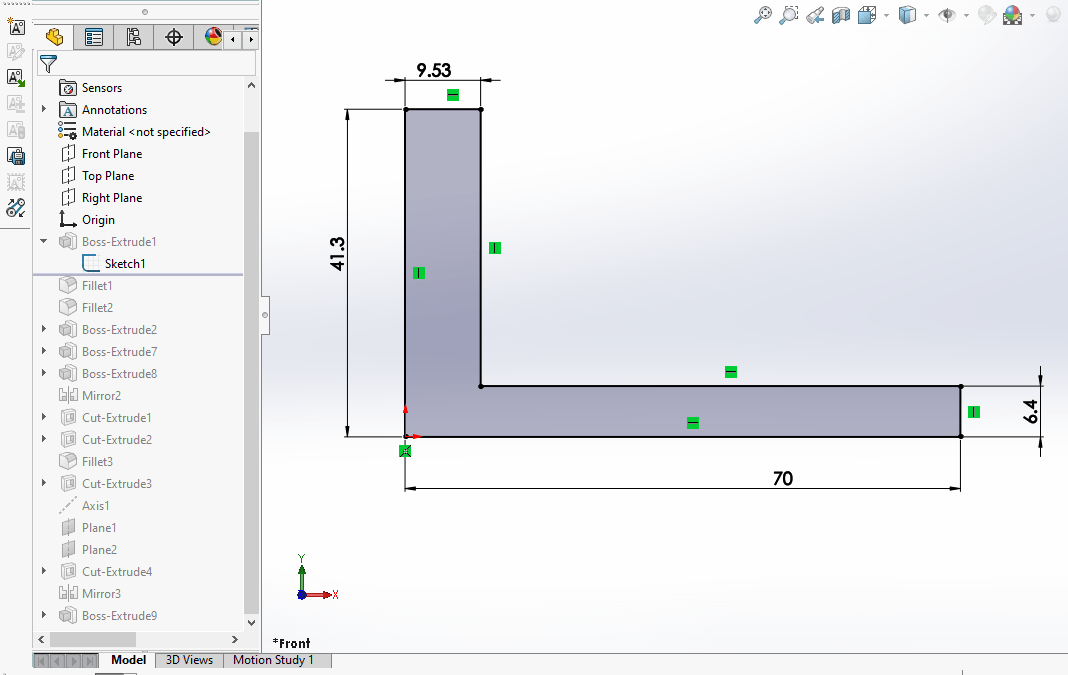Click the 41.3 height dimension

coord(337,254)
